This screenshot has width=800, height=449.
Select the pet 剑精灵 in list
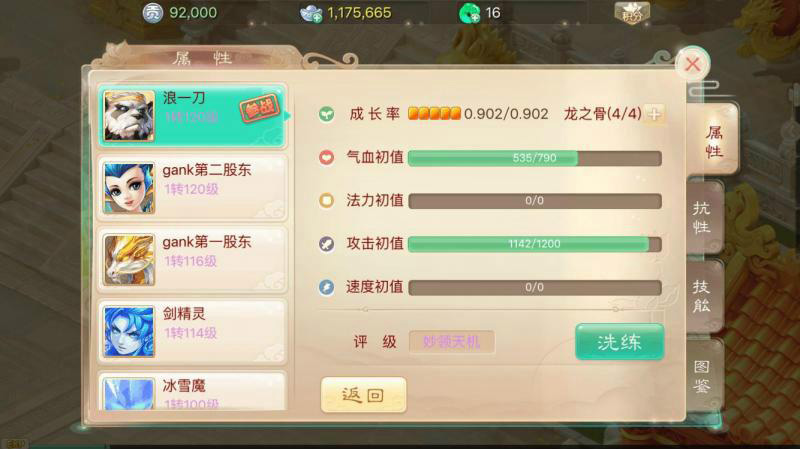coord(192,332)
